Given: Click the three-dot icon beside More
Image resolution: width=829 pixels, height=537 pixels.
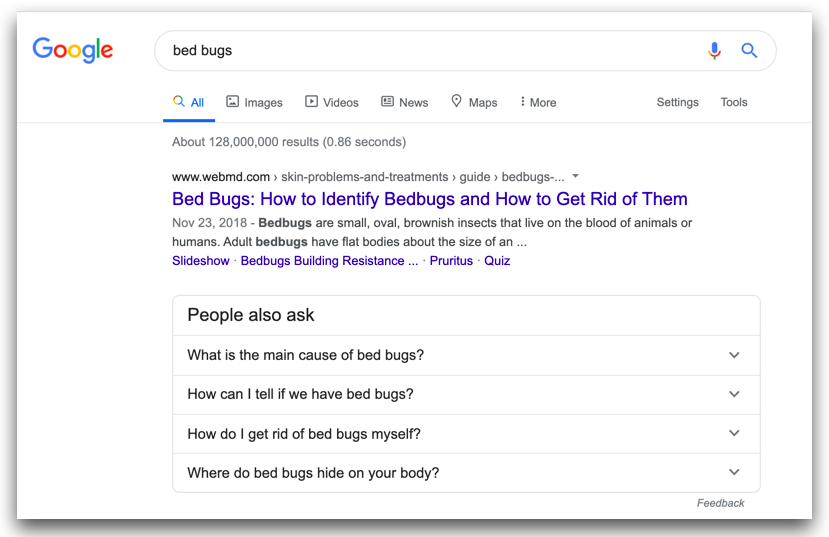Looking at the screenshot, I should (x=522, y=101).
